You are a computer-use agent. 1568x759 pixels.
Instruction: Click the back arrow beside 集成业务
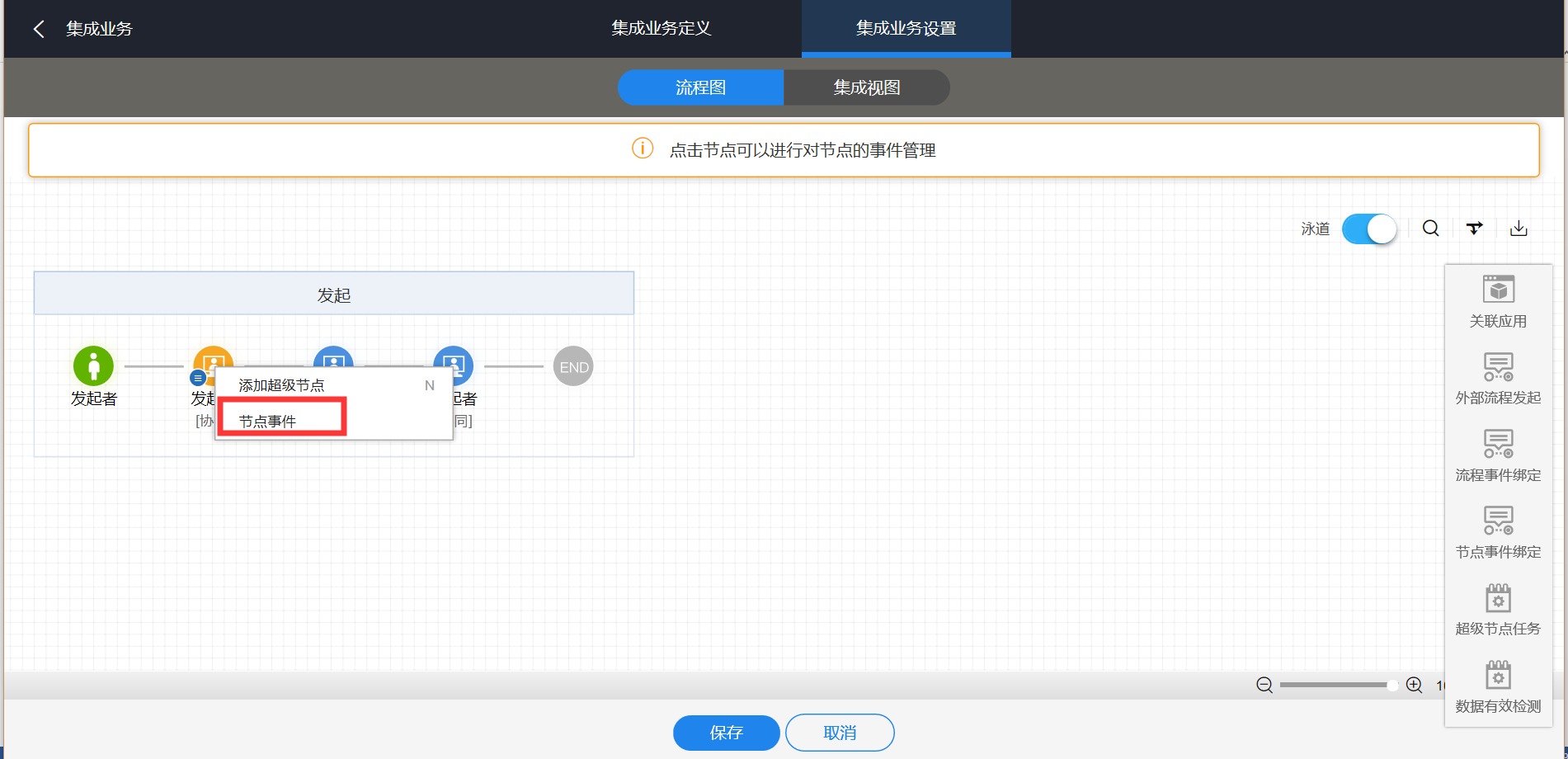click(x=39, y=29)
